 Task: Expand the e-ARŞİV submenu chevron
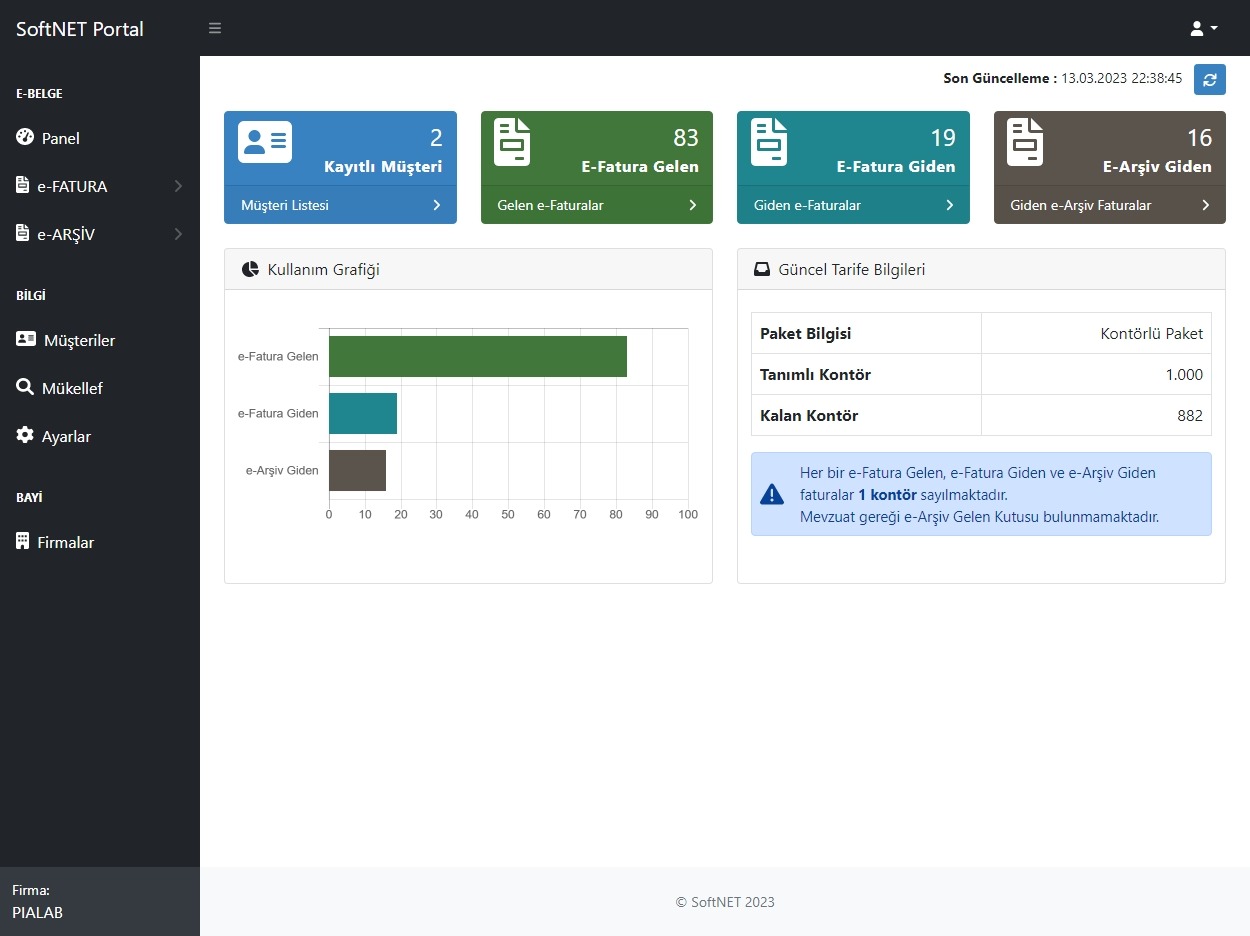click(x=178, y=234)
